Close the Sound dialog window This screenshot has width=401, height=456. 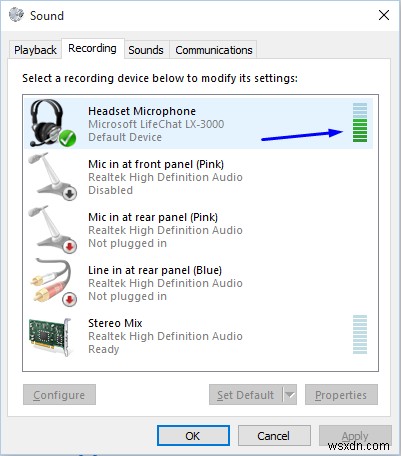pyautogui.click(x=384, y=15)
